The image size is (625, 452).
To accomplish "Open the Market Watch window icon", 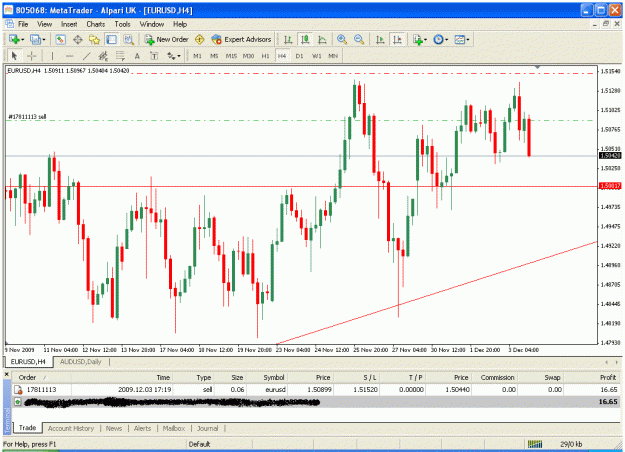I will 60,39.
